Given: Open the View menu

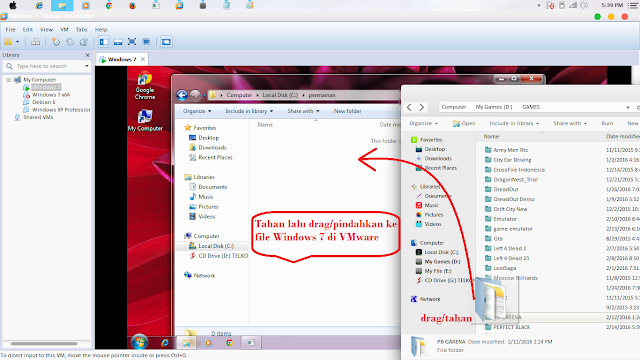Looking at the screenshot, I should tap(46, 29).
